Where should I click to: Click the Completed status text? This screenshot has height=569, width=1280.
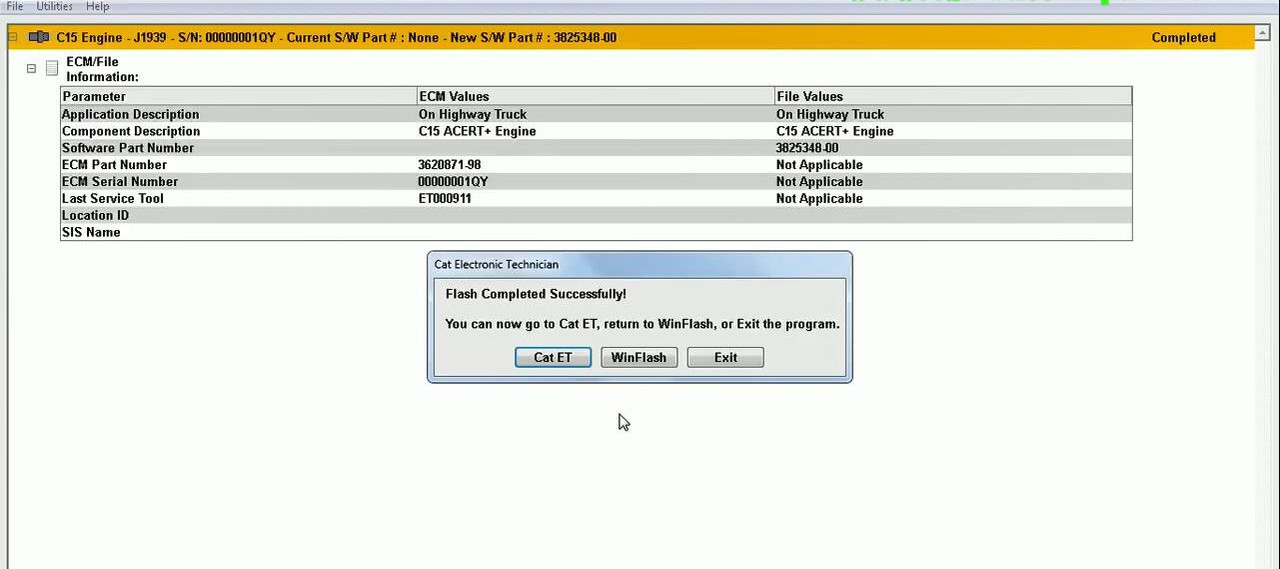1184,37
